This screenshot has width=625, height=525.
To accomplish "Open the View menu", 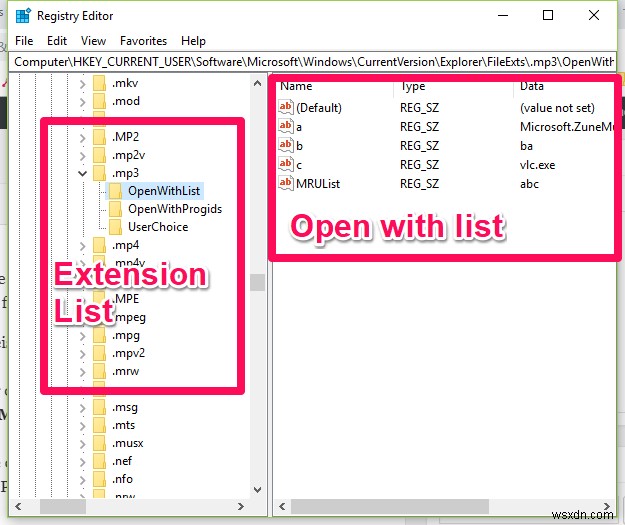I will pyautogui.click(x=93, y=41).
